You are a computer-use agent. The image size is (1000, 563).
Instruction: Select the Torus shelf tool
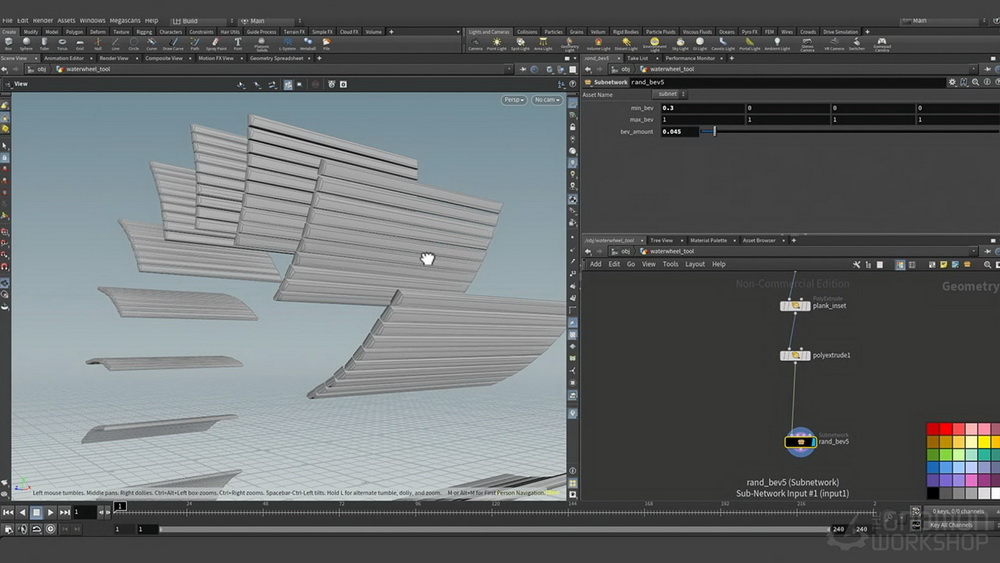(x=62, y=43)
